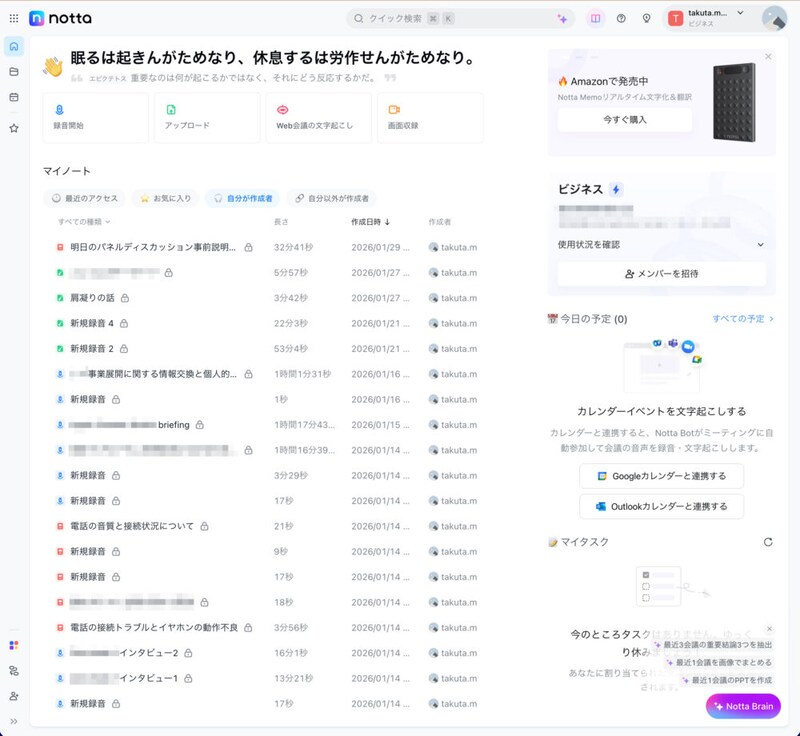Viewport: 800px width, 736px height.
Task: Click the apps grid icon beside Notta logo
Action: click(x=13, y=18)
